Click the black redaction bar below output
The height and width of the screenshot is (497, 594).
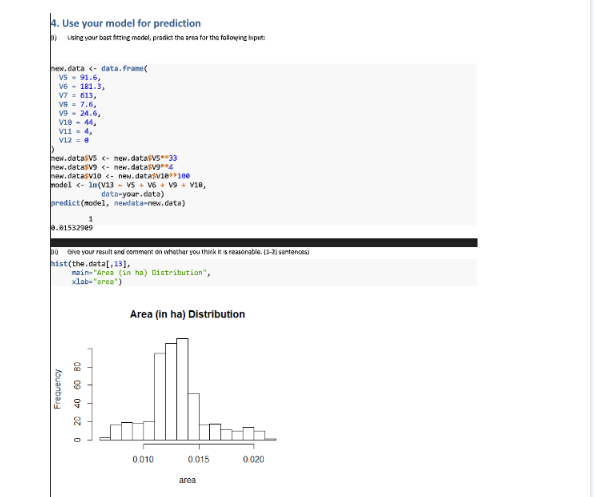pyautogui.click(x=264, y=242)
